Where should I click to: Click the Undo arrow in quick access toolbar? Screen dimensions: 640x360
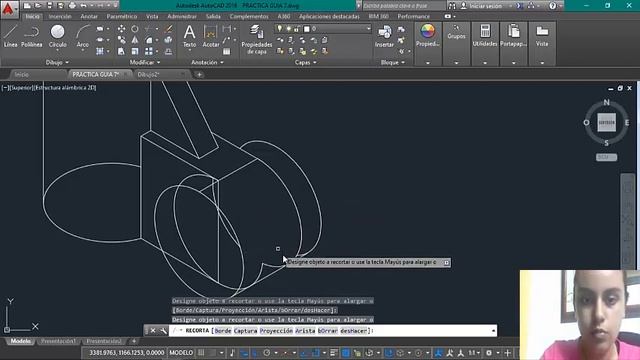pos(84,6)
